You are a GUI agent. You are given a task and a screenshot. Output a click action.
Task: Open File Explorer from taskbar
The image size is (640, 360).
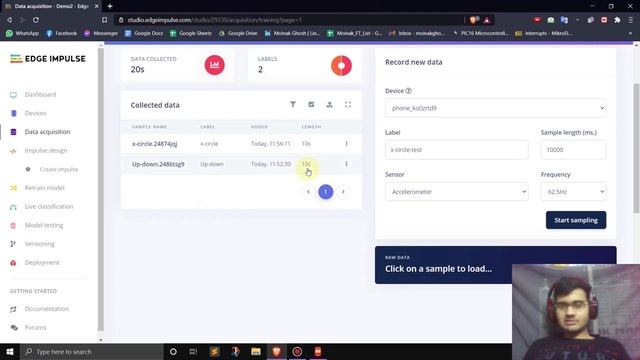click(256, 351)
